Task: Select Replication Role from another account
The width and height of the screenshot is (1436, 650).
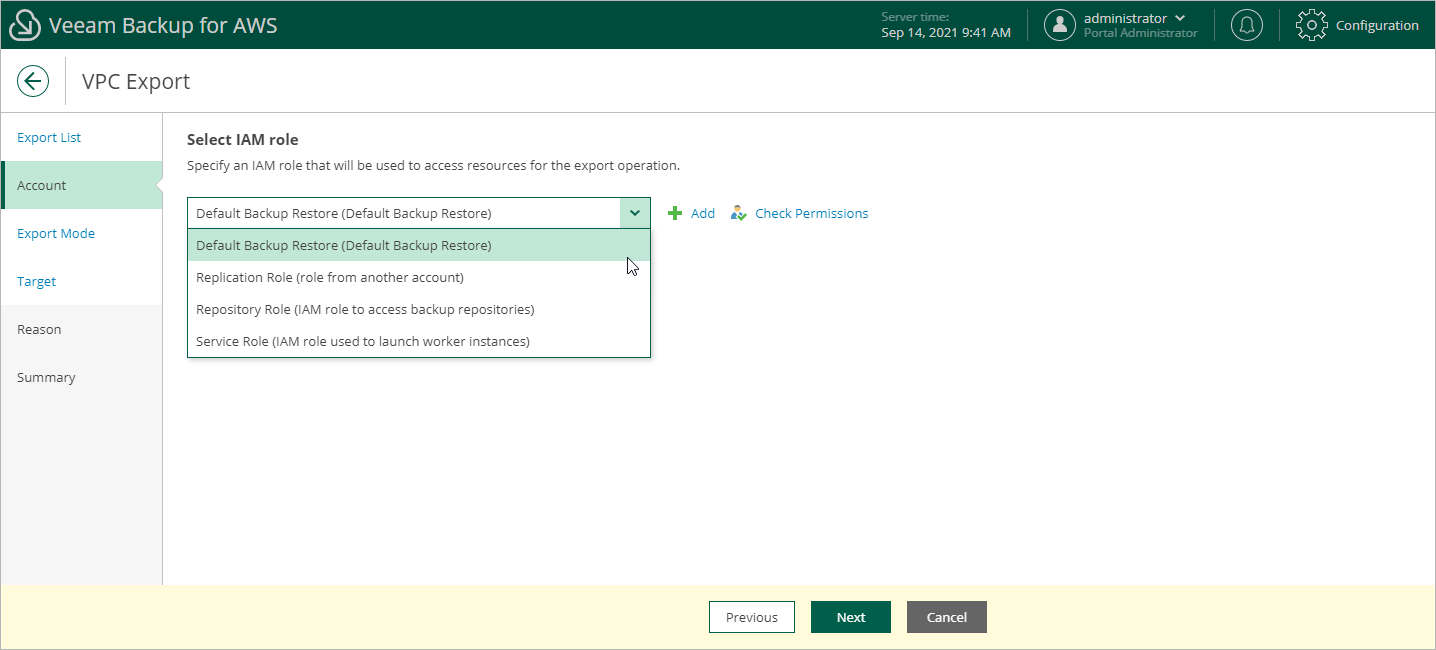Action: (330, 277)
